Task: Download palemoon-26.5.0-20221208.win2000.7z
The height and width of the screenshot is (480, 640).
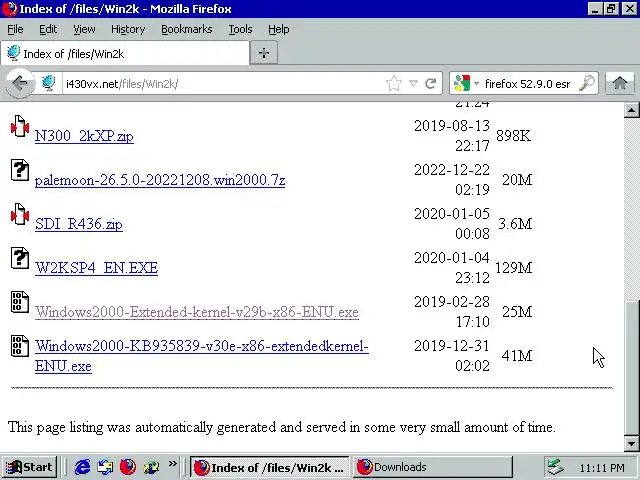Action: pos(160,180)
